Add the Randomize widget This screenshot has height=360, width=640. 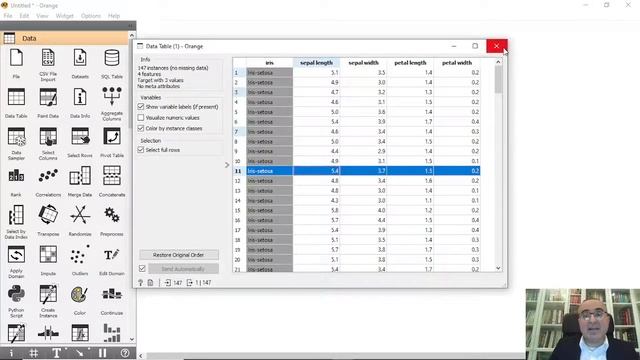pyautogui.click(x=80, y=215)
